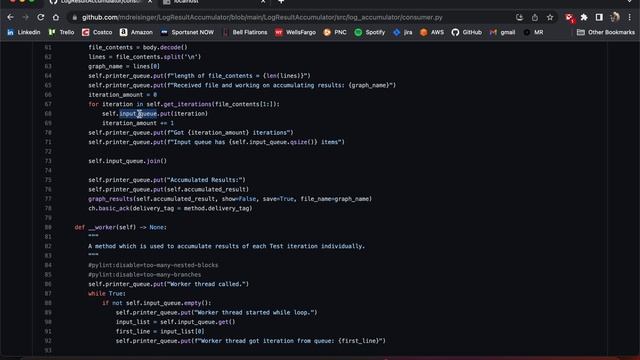Reload the GitHub page
Viewport: 640px width, 360px height.
(x=40, y=17)
